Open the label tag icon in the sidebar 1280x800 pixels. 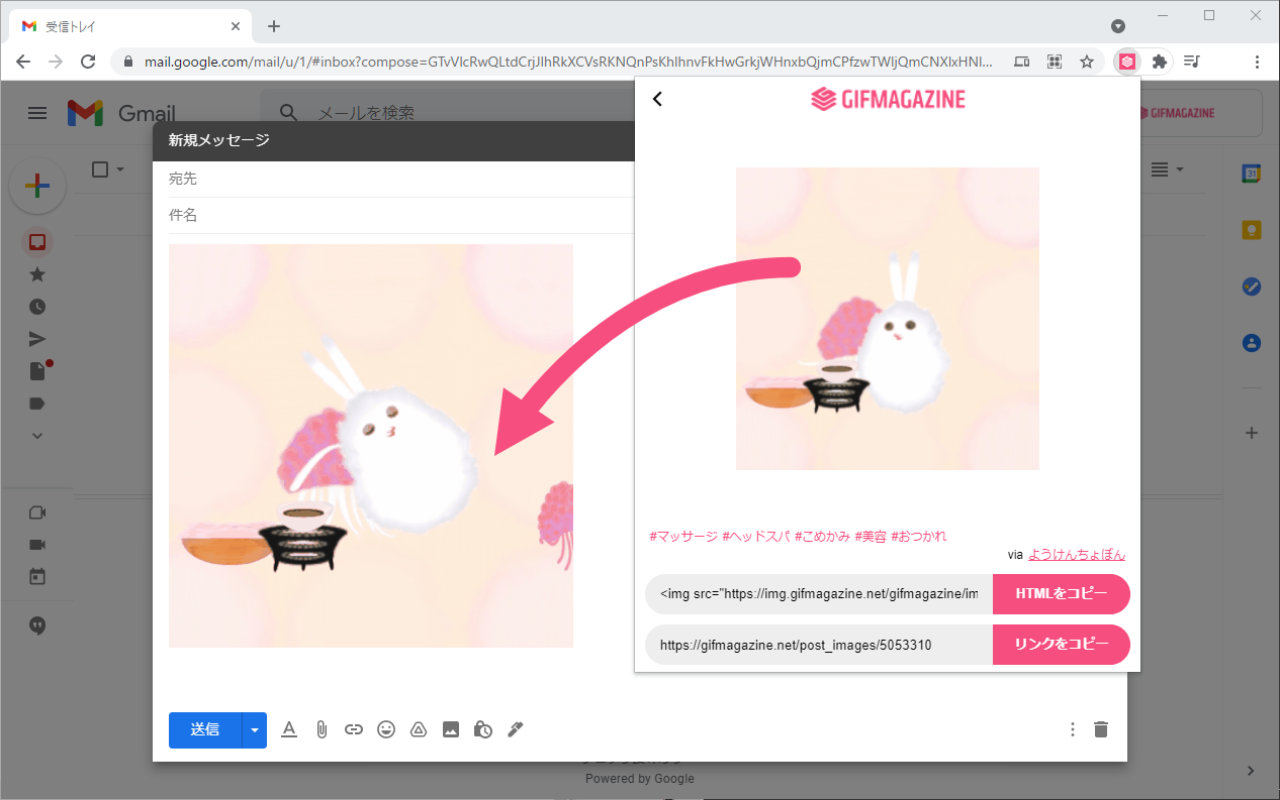coord(37,404)
